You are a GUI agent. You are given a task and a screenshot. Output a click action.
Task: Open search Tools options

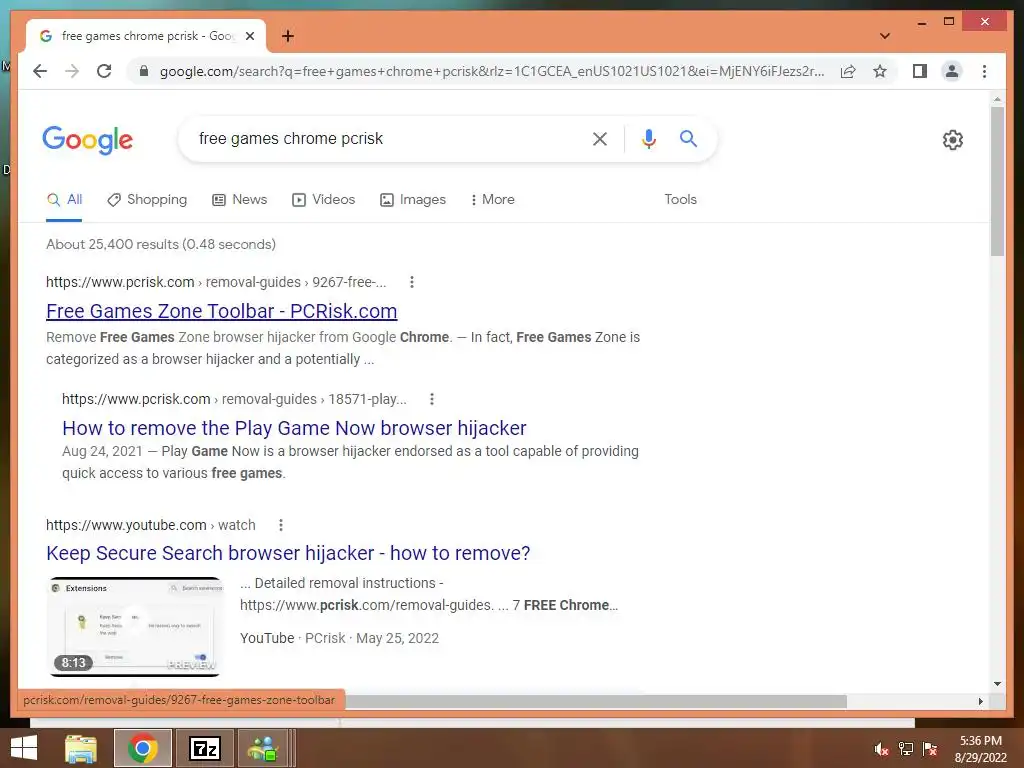click(x=680, y=200)
